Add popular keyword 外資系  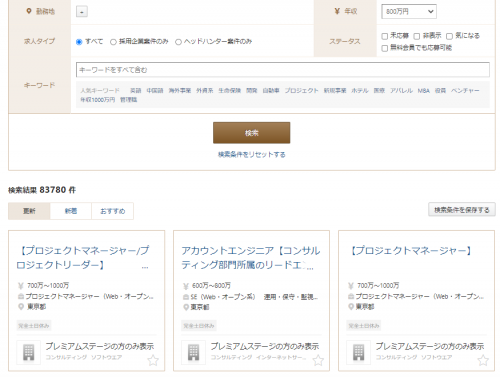(x=204, y=91)
